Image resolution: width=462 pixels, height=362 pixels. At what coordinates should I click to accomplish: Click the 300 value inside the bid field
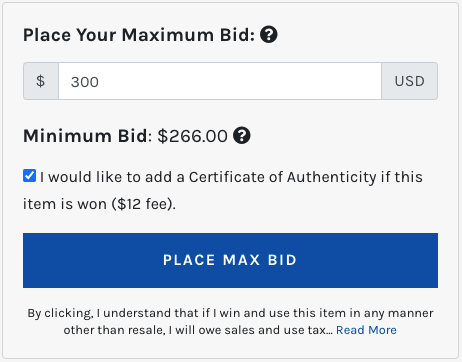click(x=85, y=82)
